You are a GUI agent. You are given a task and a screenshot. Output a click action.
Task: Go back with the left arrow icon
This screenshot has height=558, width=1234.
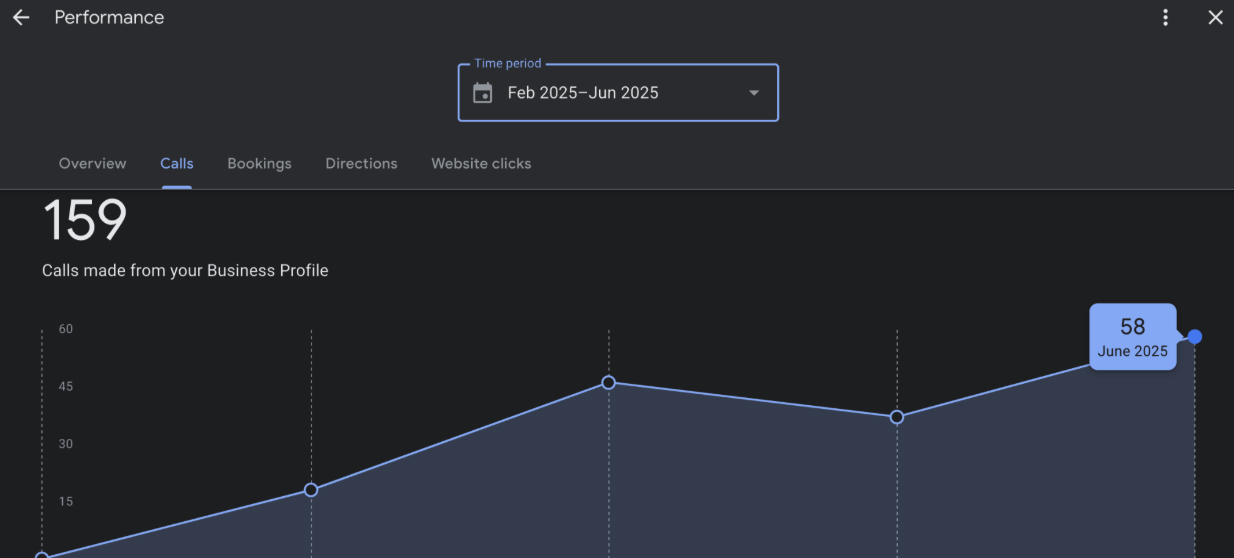[x=21, y=18]
